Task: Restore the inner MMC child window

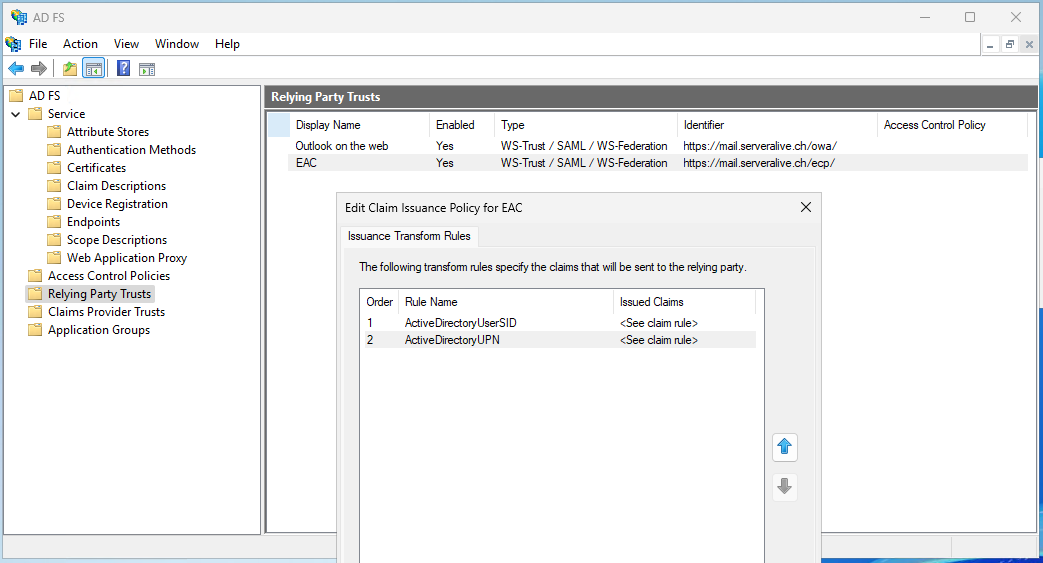Action: (x=1010, y=45)
